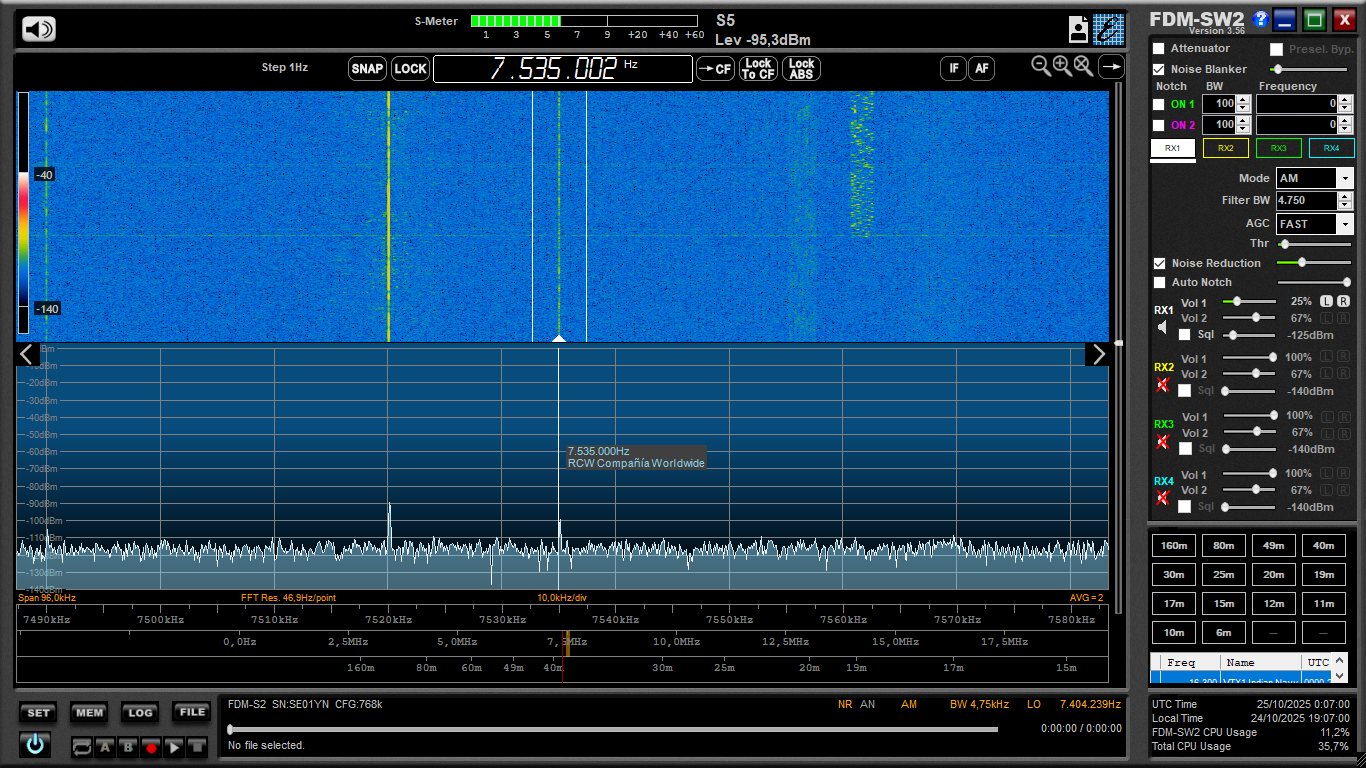Mute audio with the speaker button
Viewport: 1366px width, 768px height.
pyautogui.click(x=39, y=29)
